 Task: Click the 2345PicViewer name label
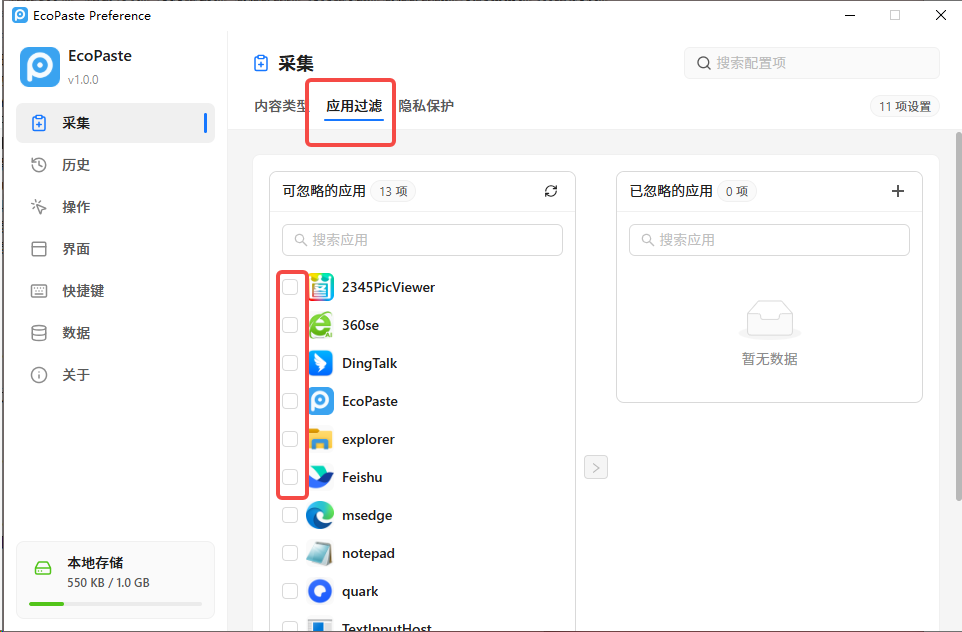(x=388, y=287)
